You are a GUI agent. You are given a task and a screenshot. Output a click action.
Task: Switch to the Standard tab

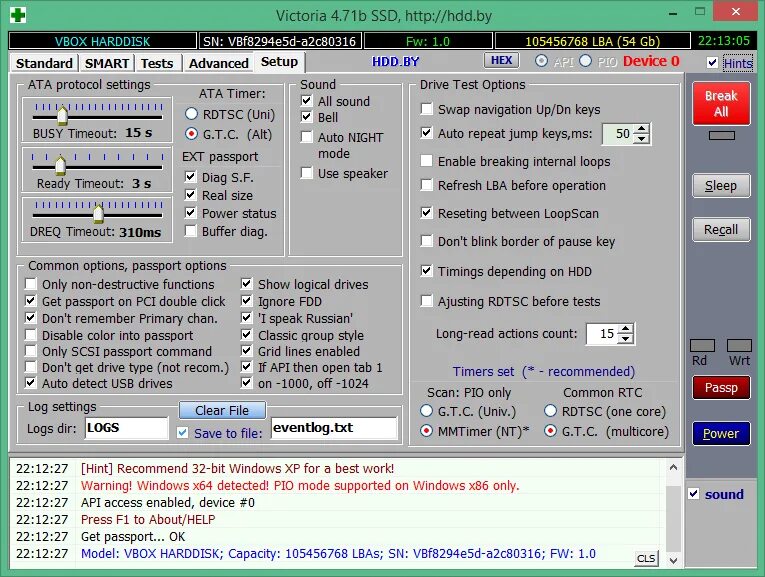click(44, 63)
